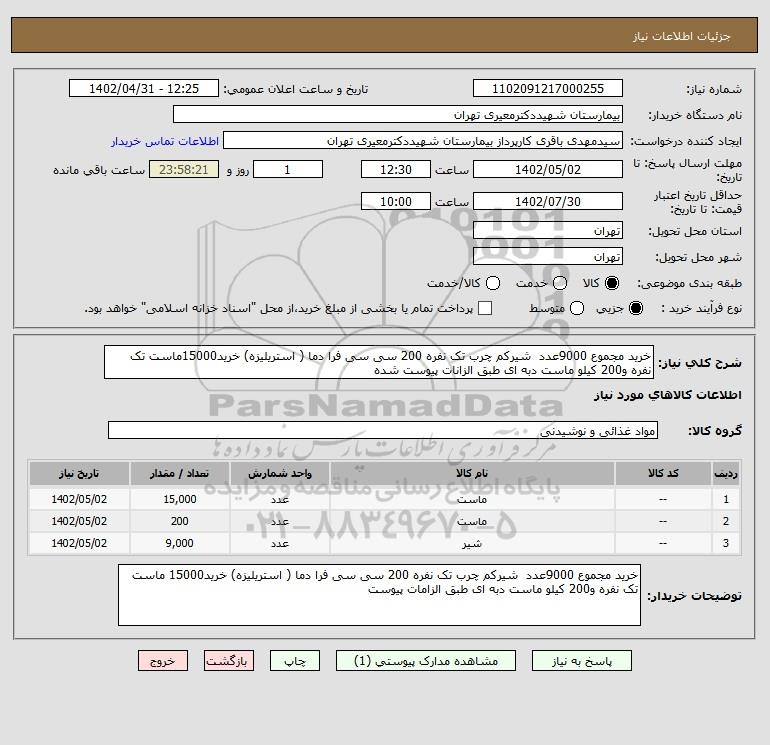Select the کالا/خدمت radio button
The height and width of the screenshot is (745, 770).
click(x=493, y=283)
